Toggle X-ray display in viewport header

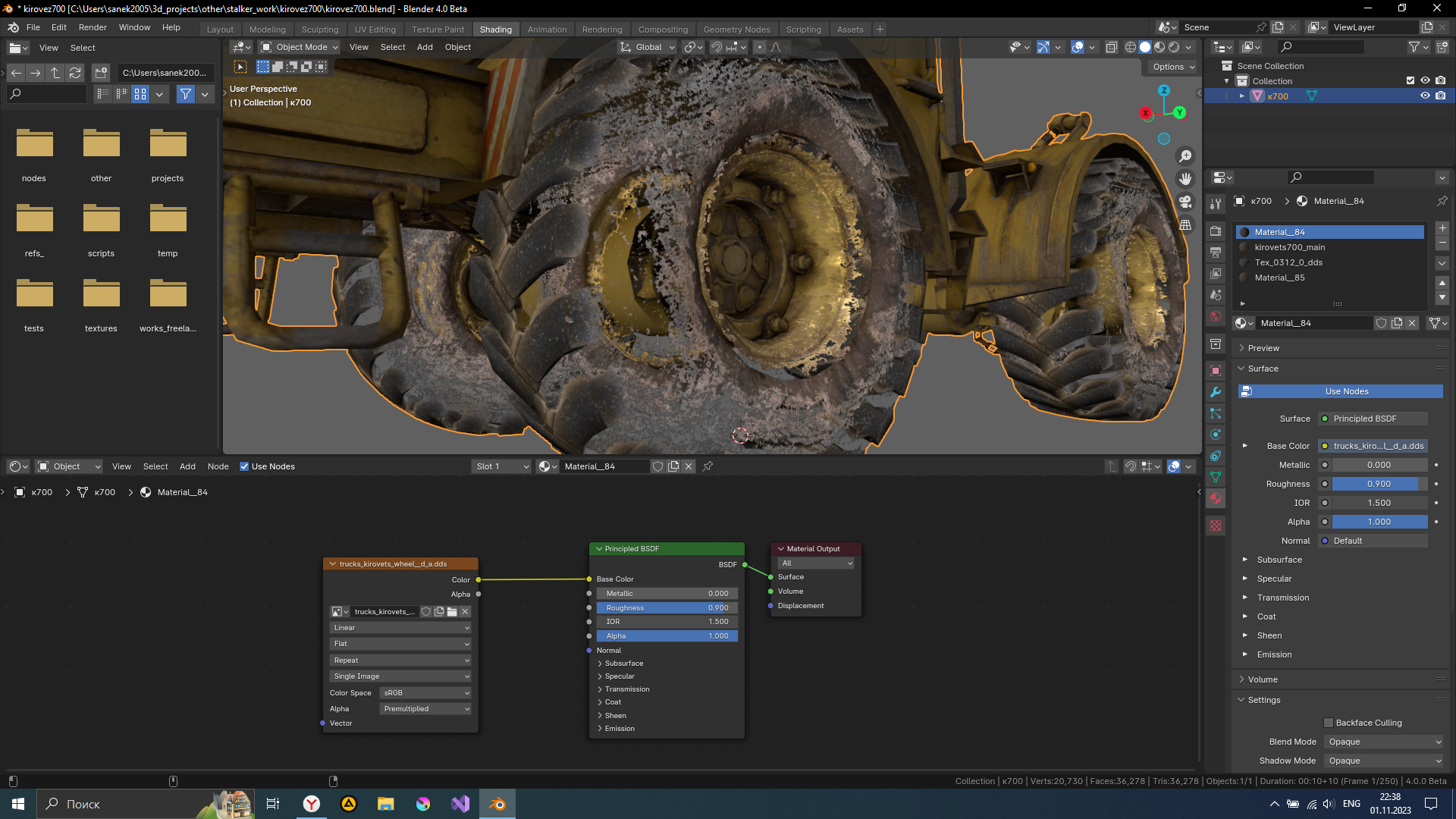[1112, 47]
